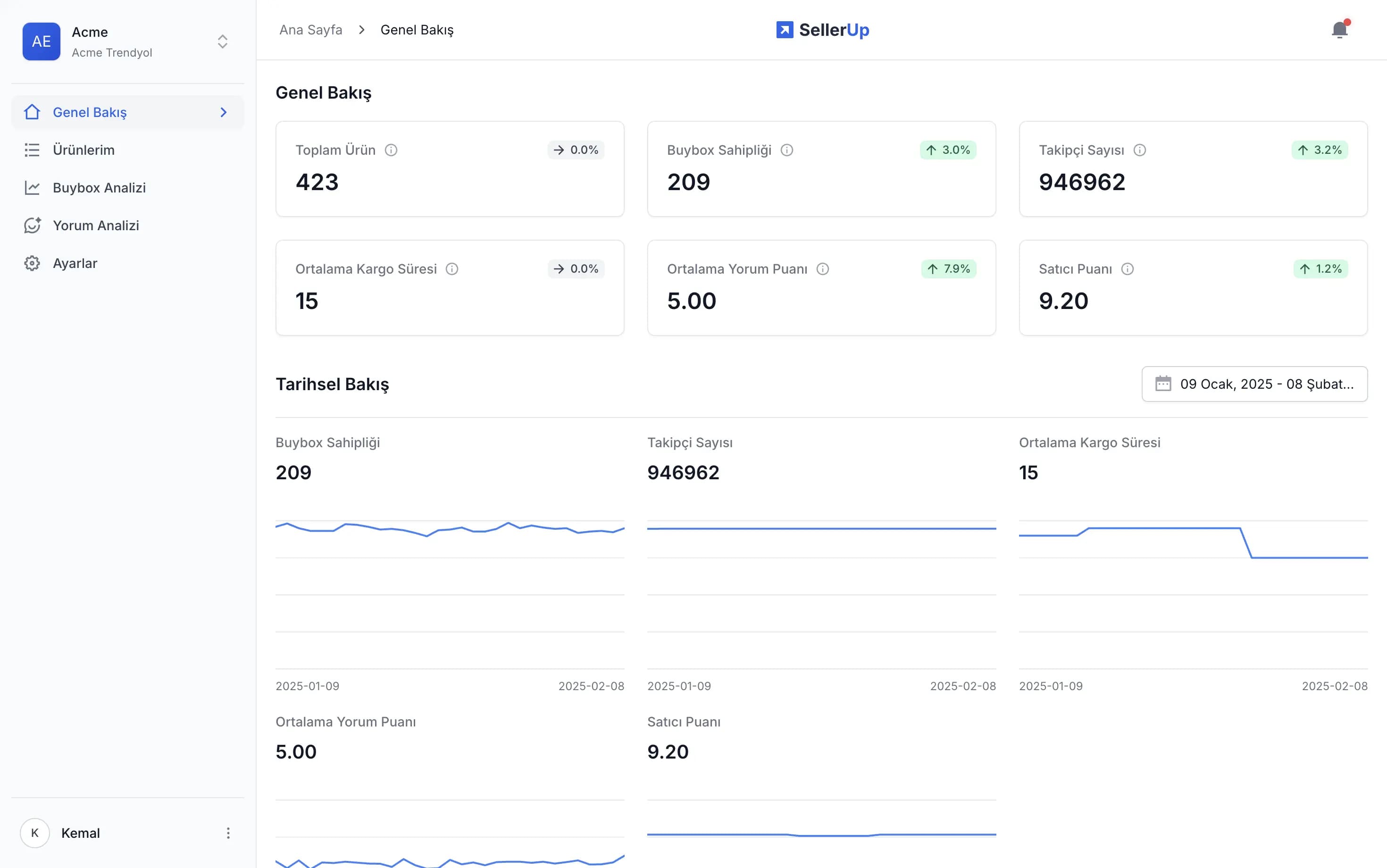The image size is (1387, 868).
Task: Click the Ana Sayfa breadcrumb link
Action: point(310,30)
